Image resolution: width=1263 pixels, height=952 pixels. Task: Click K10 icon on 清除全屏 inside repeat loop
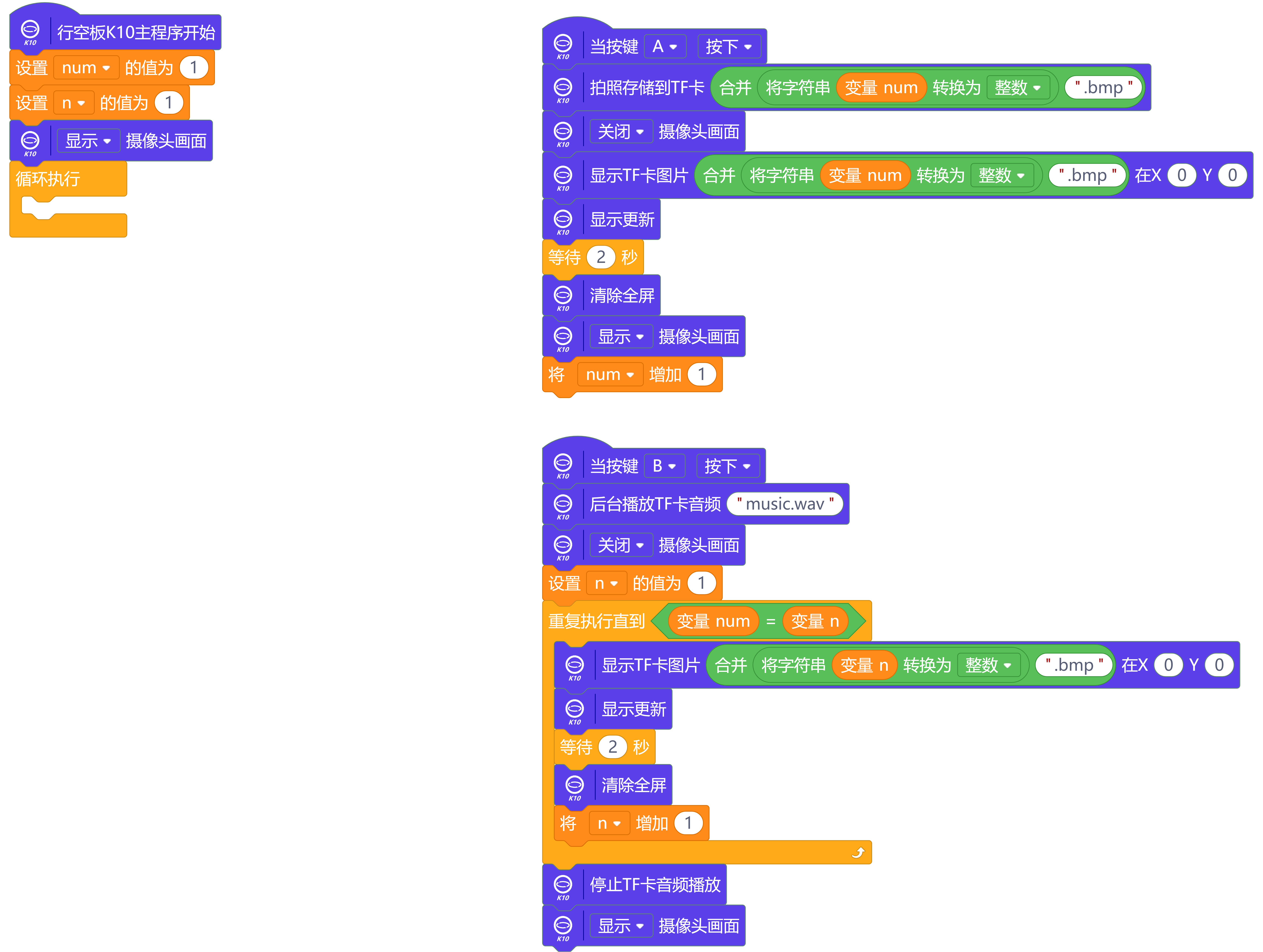[x=574, y=788]
